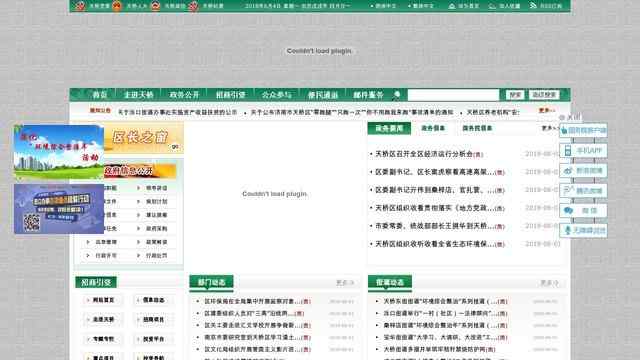Open news starting 市委常委、统战部部长

click(x=434, y=226)
